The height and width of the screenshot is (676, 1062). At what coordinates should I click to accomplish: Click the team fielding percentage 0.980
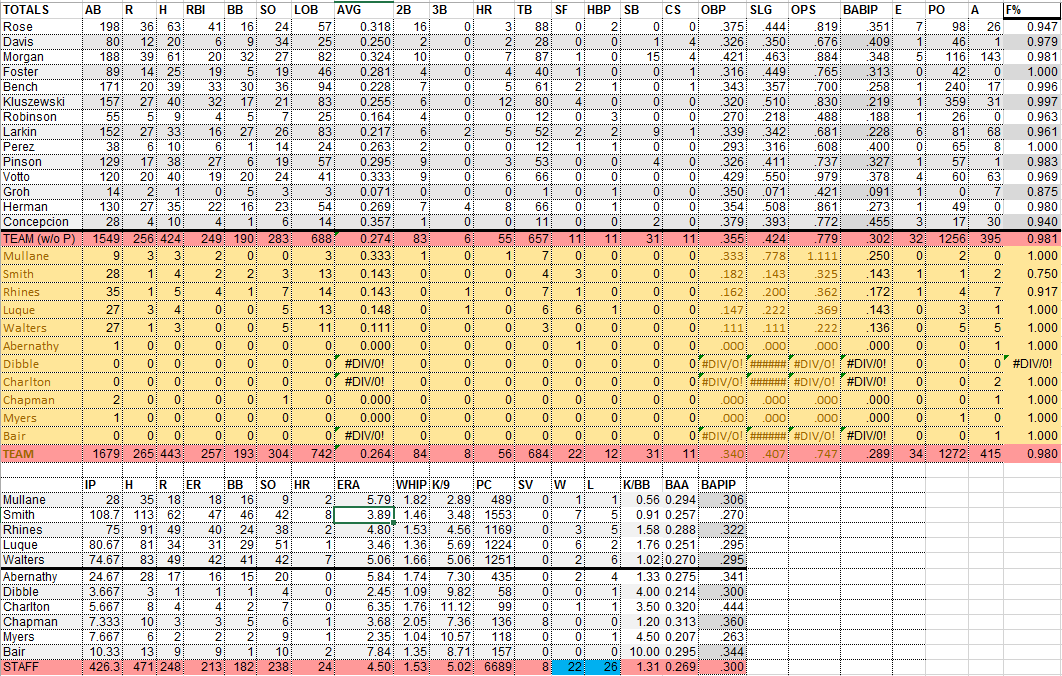tap(1032, 454)
